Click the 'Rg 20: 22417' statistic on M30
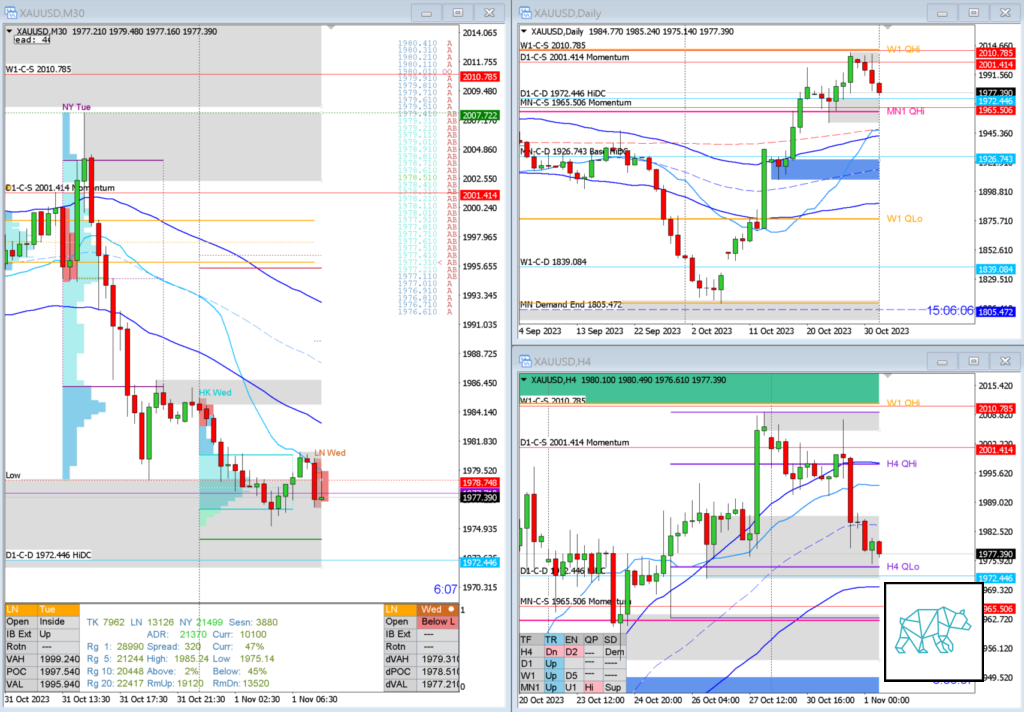The image size is (1024, 712). (116, 684)
